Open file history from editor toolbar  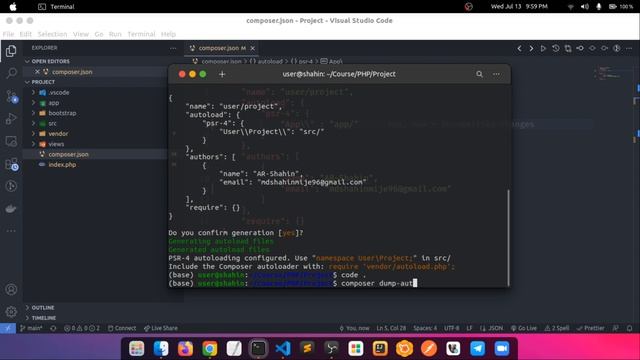click(x=556, y=48)
